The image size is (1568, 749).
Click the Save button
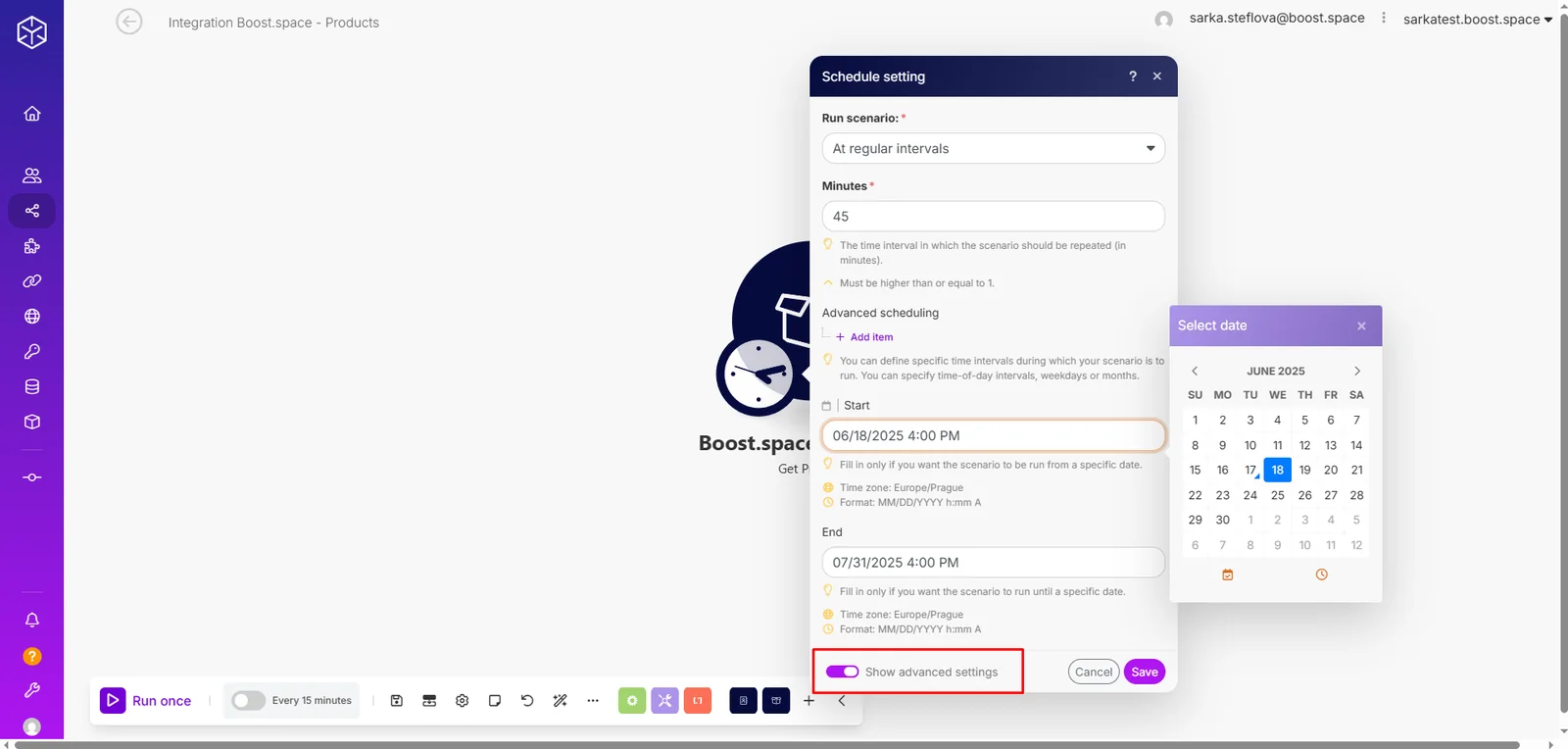(x=1144, y=672)
